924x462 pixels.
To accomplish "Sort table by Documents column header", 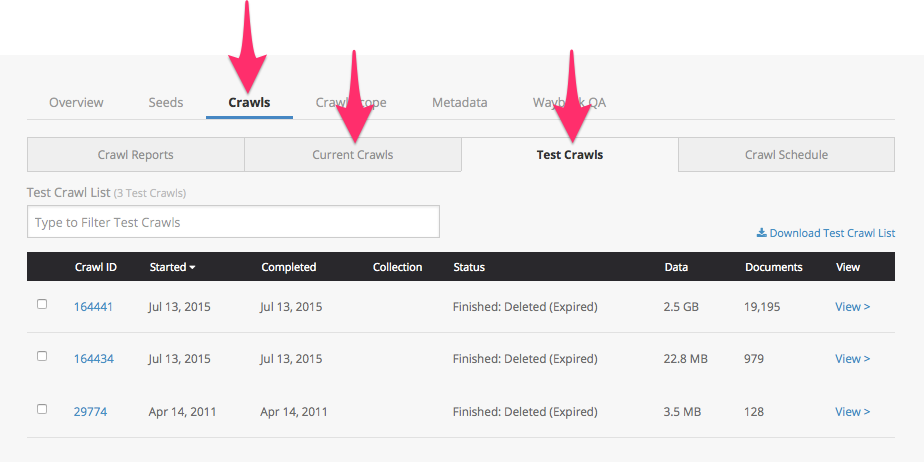I will click(x=773, y=267).
